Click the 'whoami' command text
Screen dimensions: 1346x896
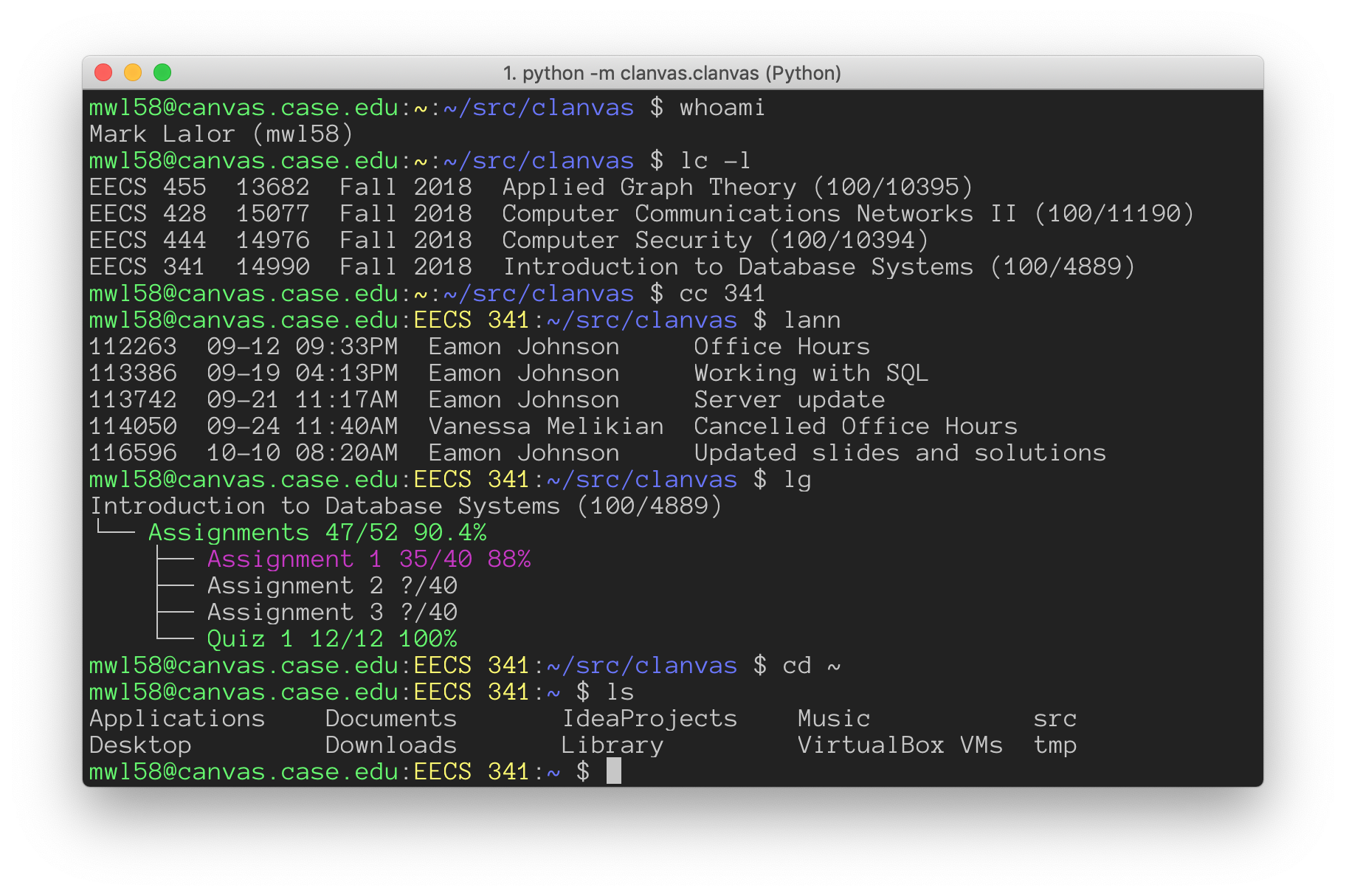point(722,108)
